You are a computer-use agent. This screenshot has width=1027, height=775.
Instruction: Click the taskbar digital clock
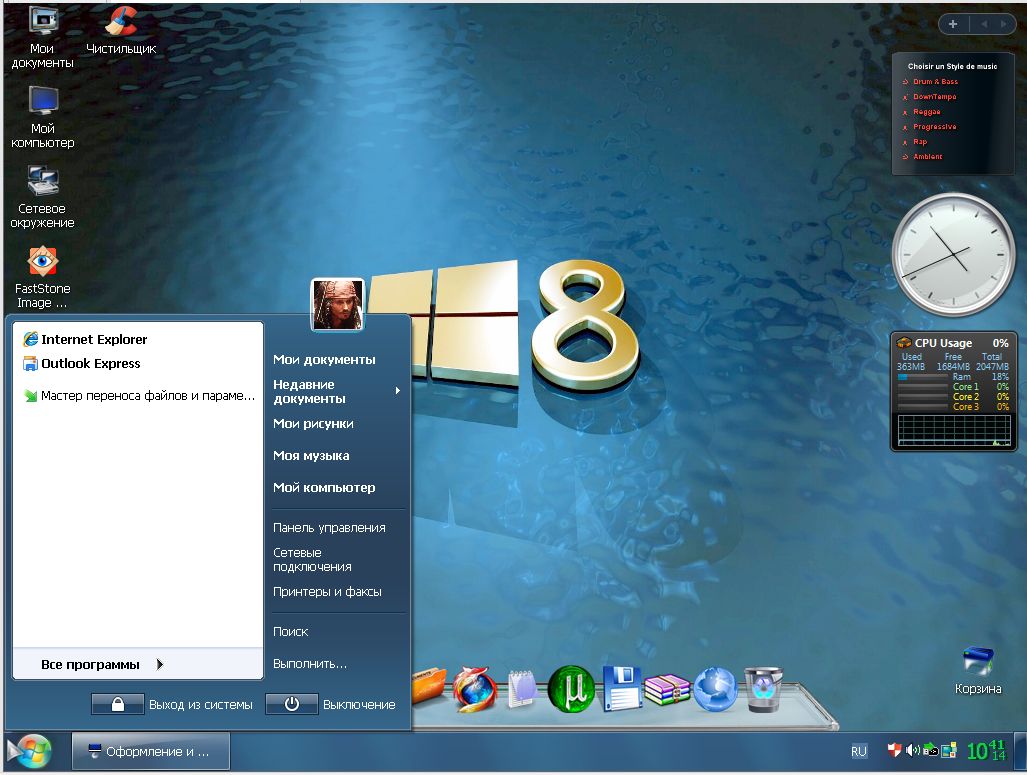tap(986, 751)
